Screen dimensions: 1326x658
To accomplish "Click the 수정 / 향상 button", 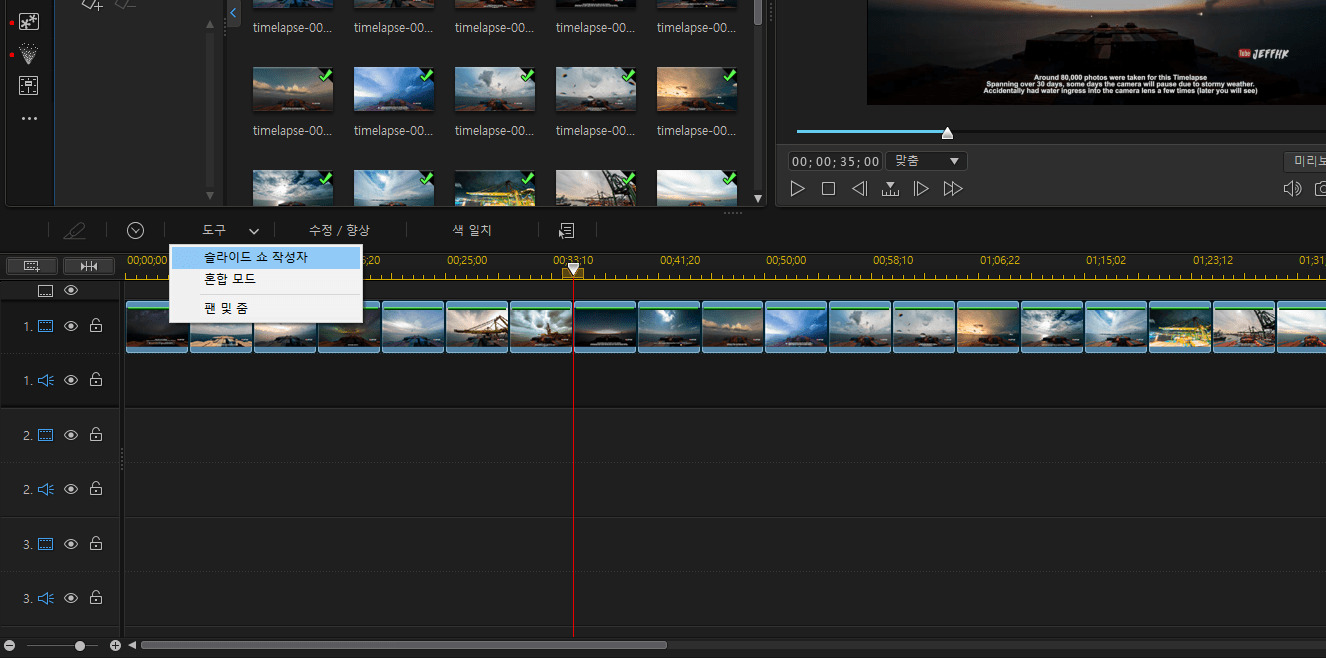I will (339, 231).
